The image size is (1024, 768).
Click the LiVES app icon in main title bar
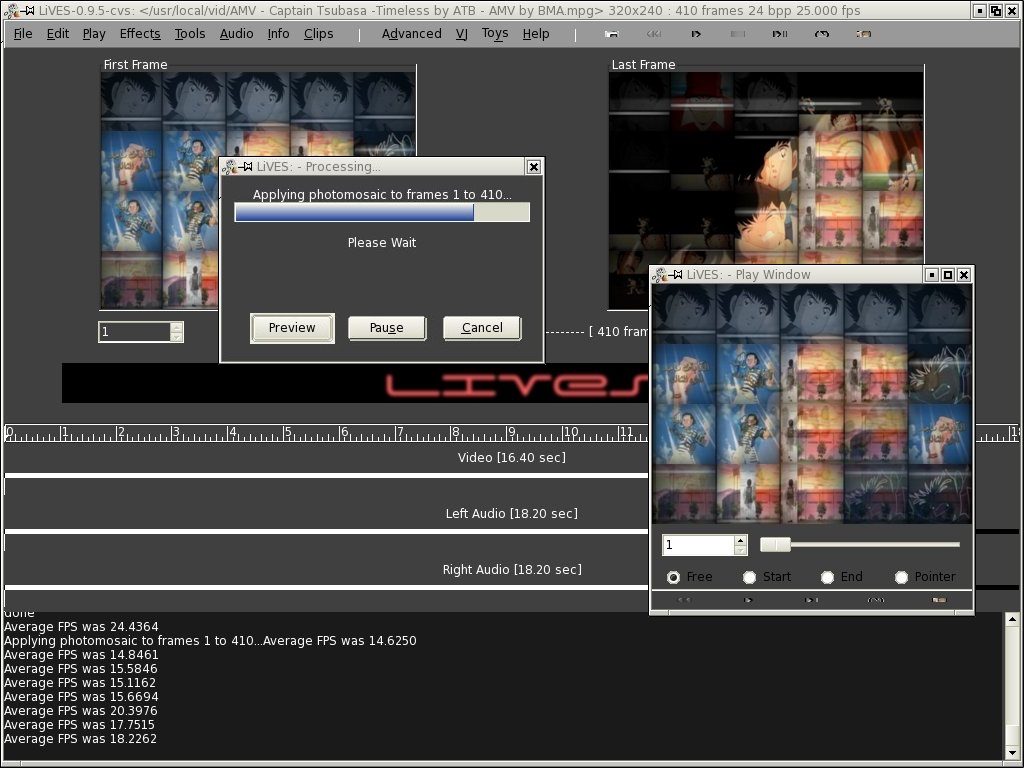click(10, 10)
